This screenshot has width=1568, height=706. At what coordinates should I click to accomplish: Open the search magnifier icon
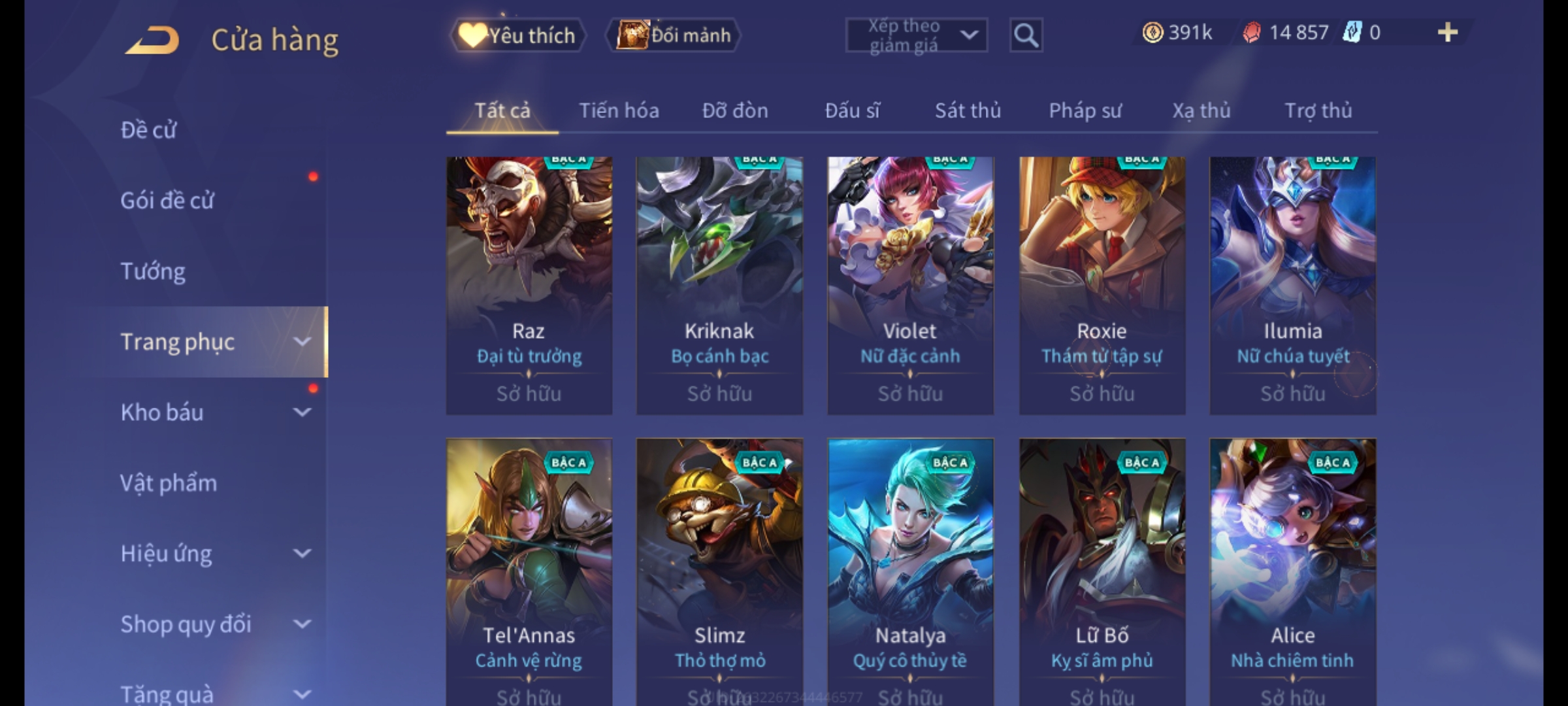tap(1026, 35)
